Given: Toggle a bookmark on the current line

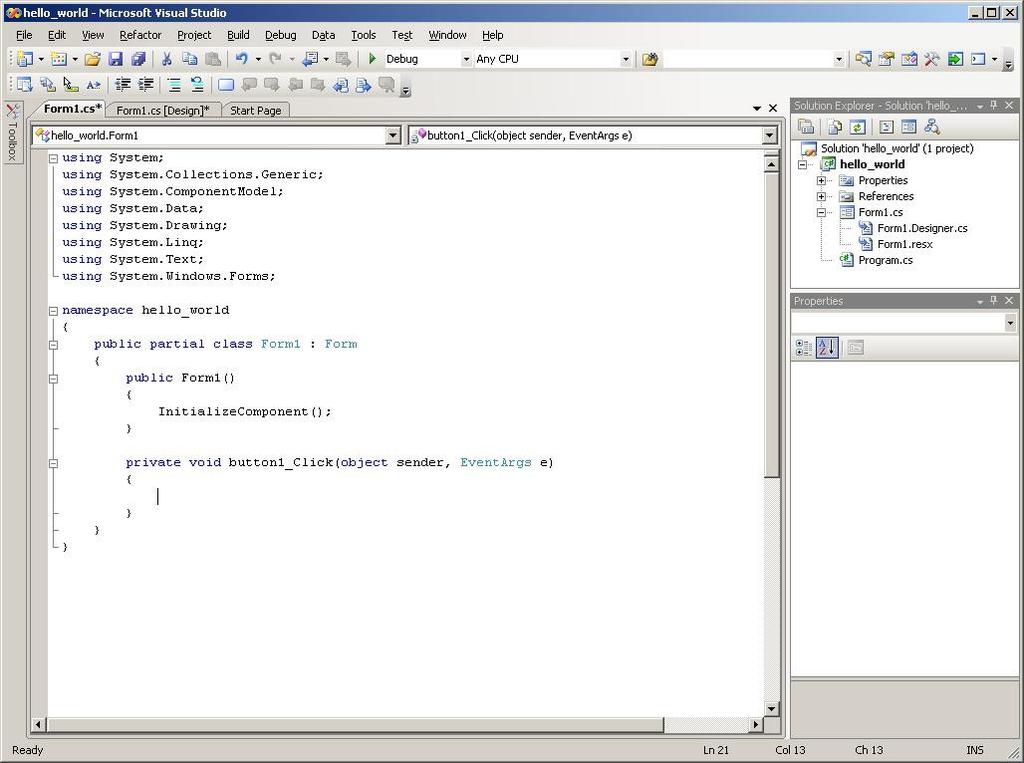Looking at the screenshot, I should (226, 85).
